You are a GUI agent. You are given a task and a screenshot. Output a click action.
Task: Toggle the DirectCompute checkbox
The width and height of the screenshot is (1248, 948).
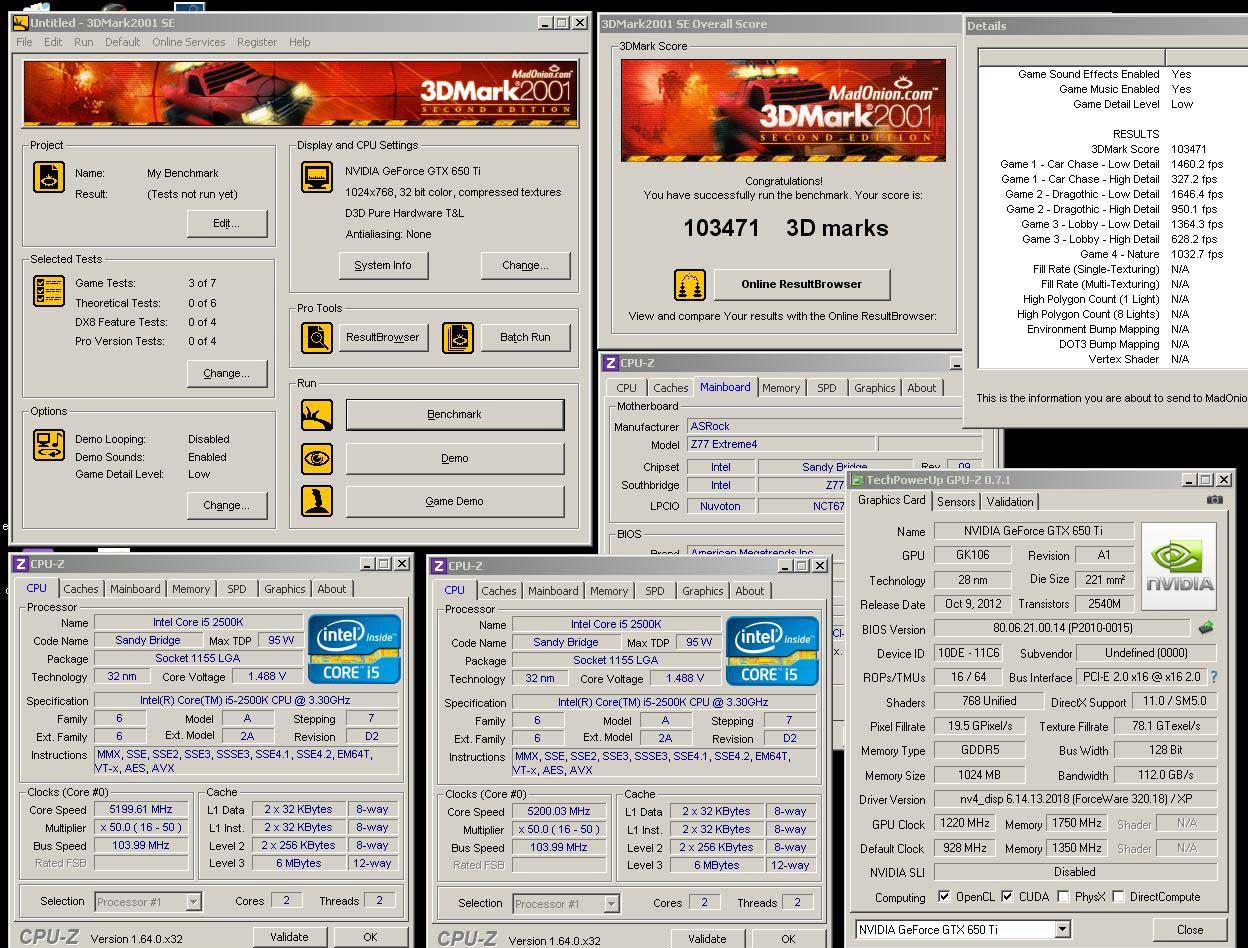click(x=1118, y=896)
